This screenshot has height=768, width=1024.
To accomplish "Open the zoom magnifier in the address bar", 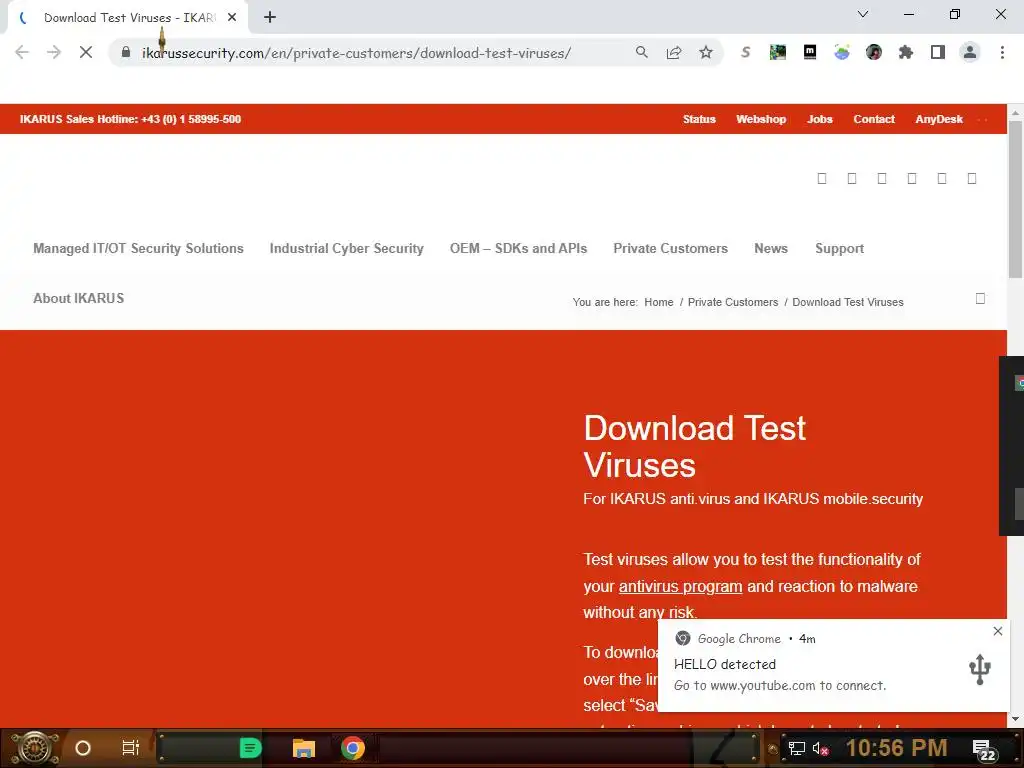I will (641, 52).
